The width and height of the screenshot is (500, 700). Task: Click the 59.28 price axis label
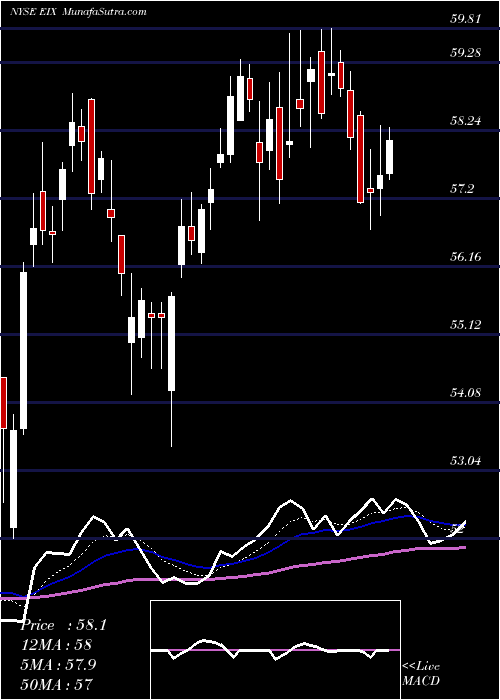coord(465,53)
